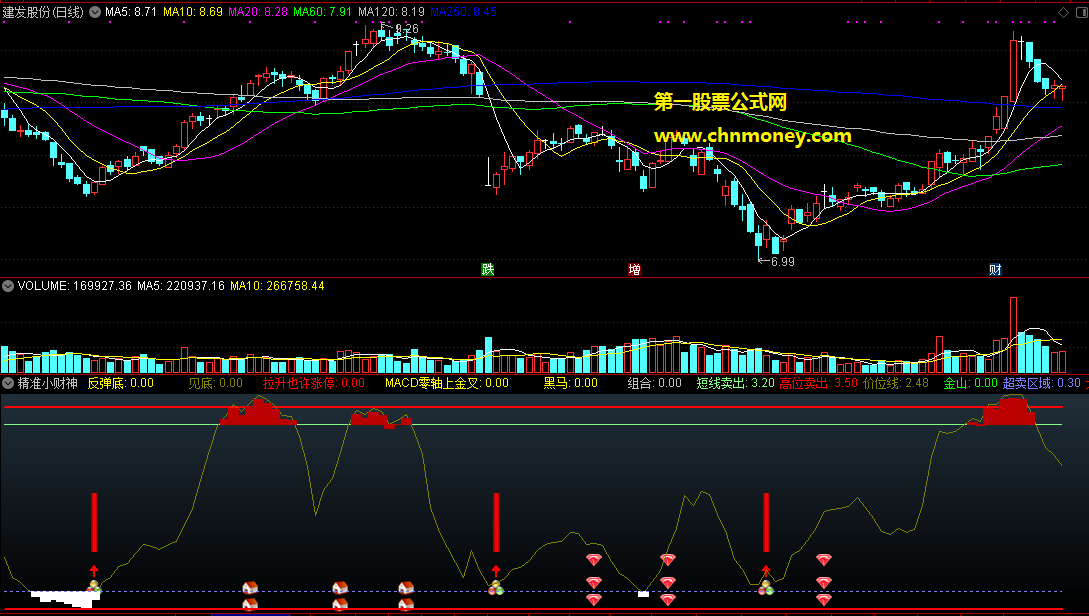The image size is (1089, 616).
Task: Select the MA10: 8.69 label
Action: pyautogui.click(x=193, y=12)
